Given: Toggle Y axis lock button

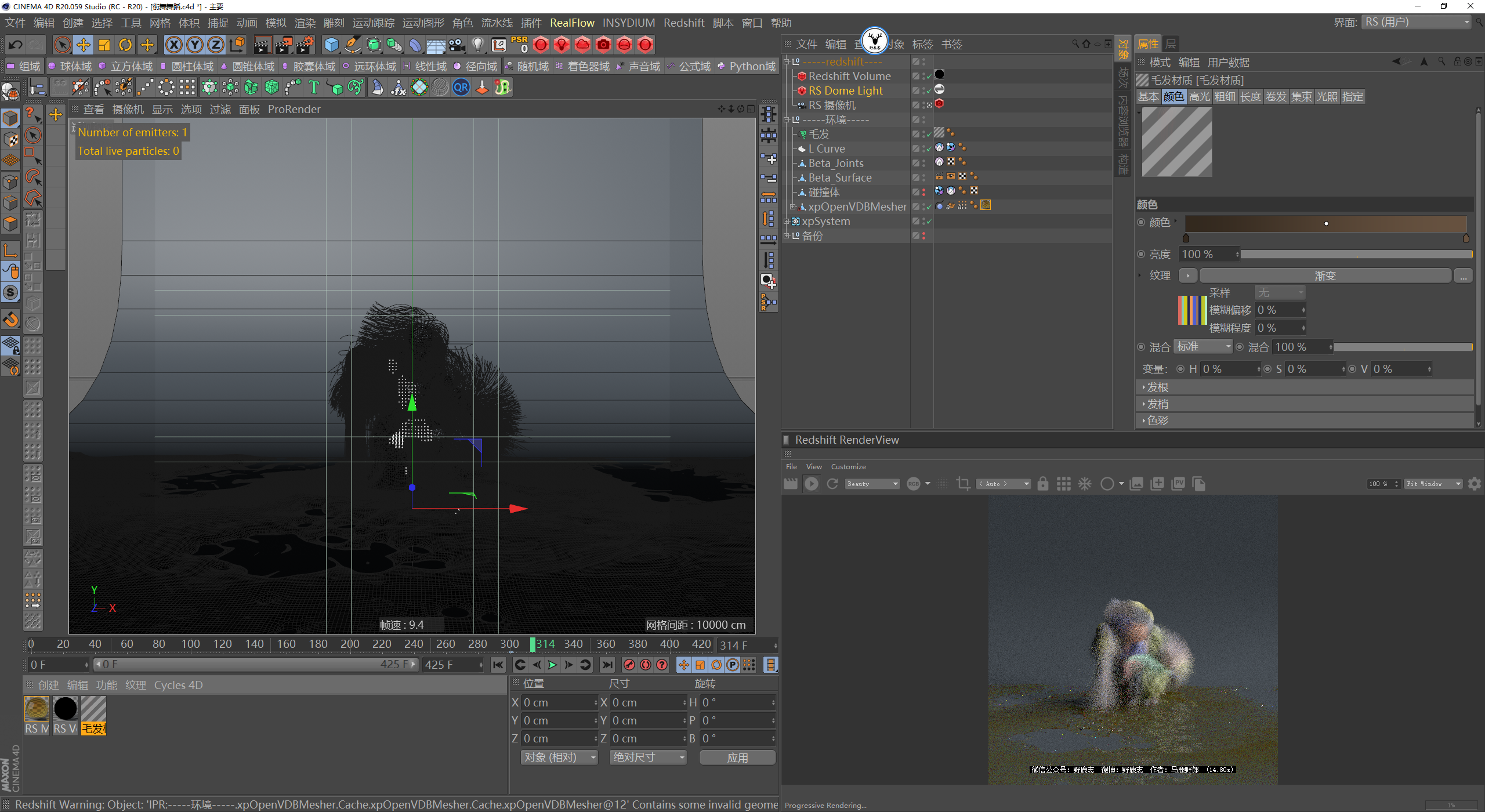Looking at the screenshot, I should tap(195, 45).
